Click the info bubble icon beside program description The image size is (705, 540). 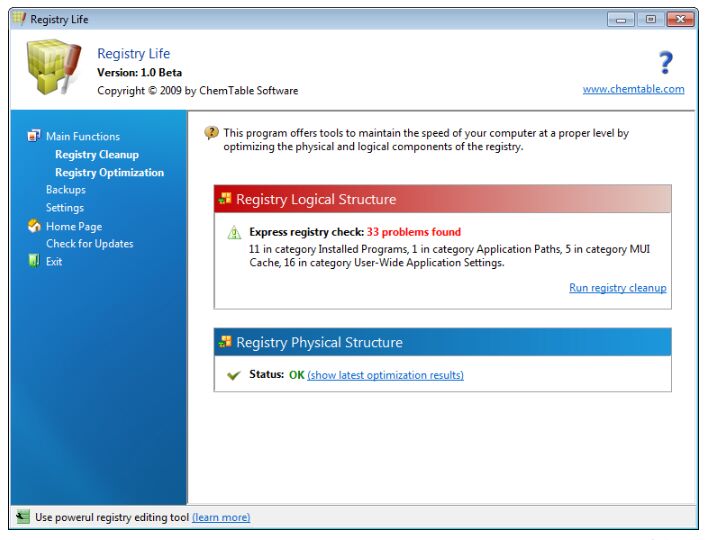[x=211, y=133]
